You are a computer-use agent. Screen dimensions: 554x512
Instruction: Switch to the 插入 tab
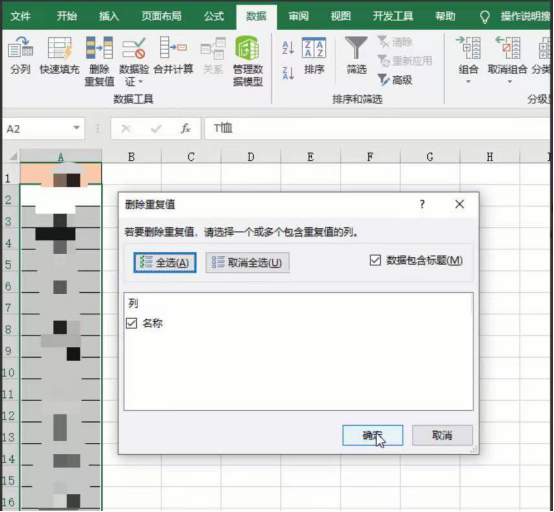[108, 16]
